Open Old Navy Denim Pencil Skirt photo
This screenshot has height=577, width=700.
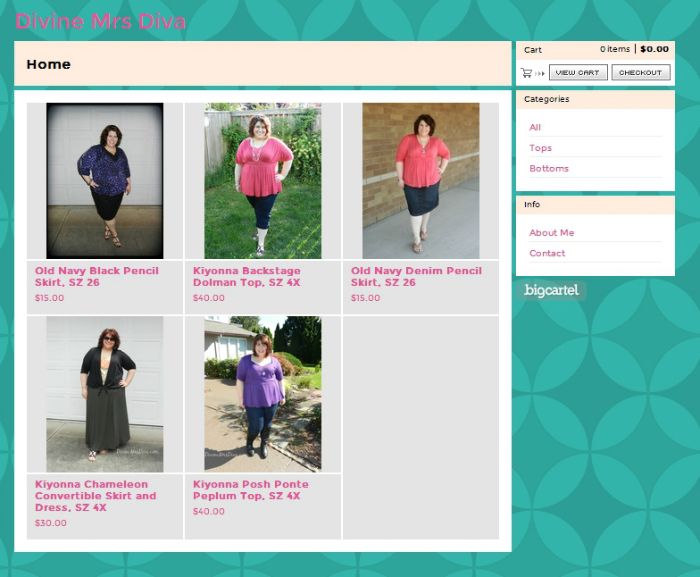coord(421,181)
